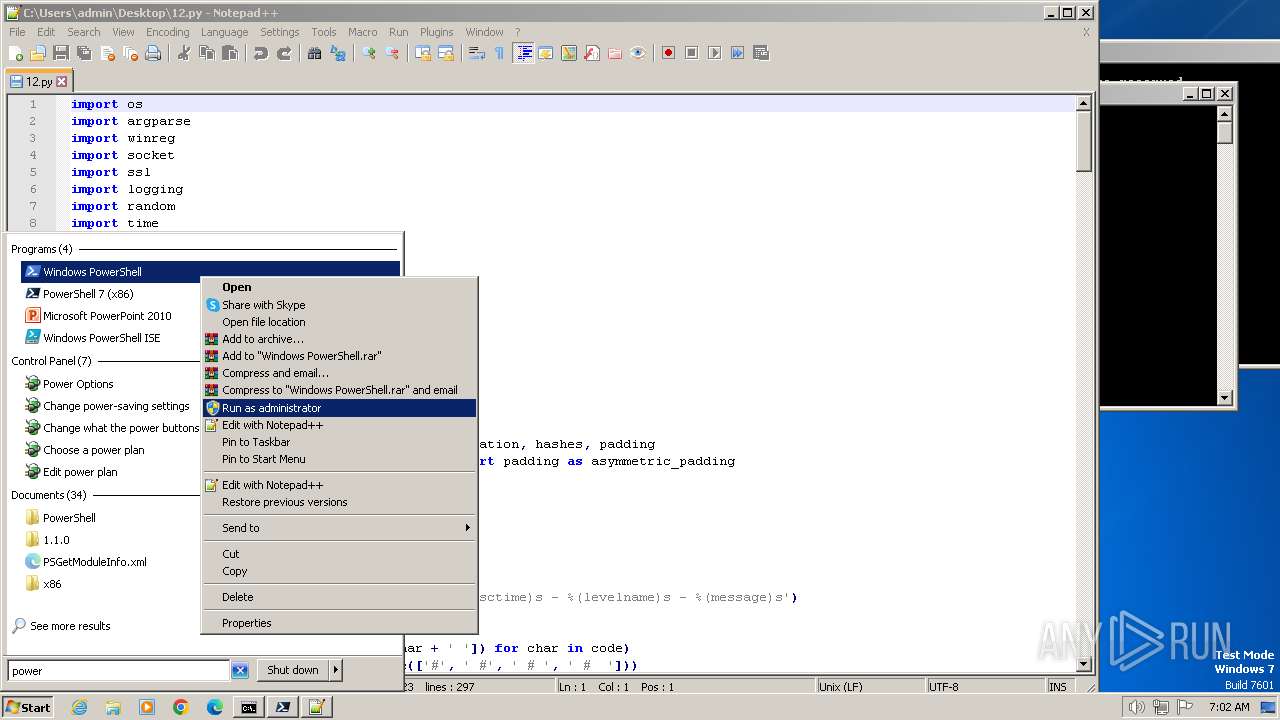Click scroll down arrow in console window

1225,397
